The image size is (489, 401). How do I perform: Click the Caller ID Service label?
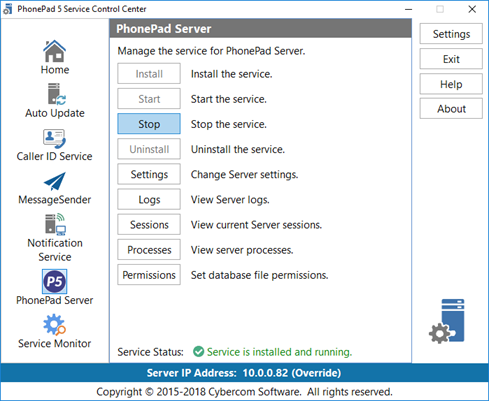point(54,156)
